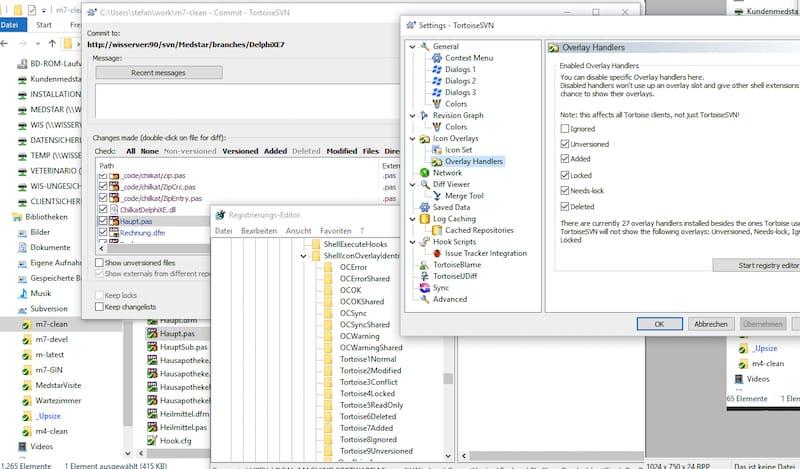
Task: Open the Start tab in Explorer ribbon
Action: pyautogui.click(x=44, y=24)
